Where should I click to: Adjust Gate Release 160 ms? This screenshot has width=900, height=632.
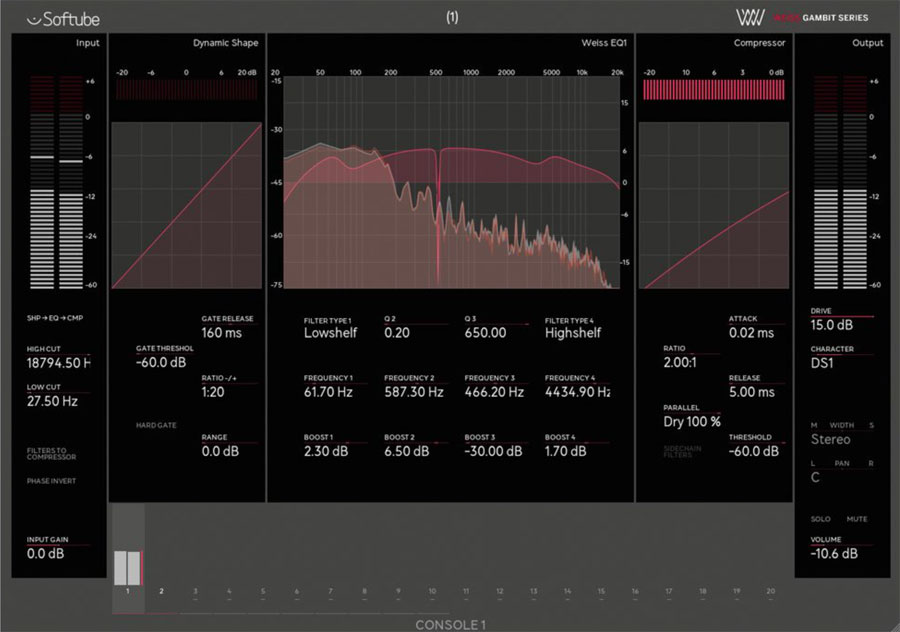click(222, 333)
